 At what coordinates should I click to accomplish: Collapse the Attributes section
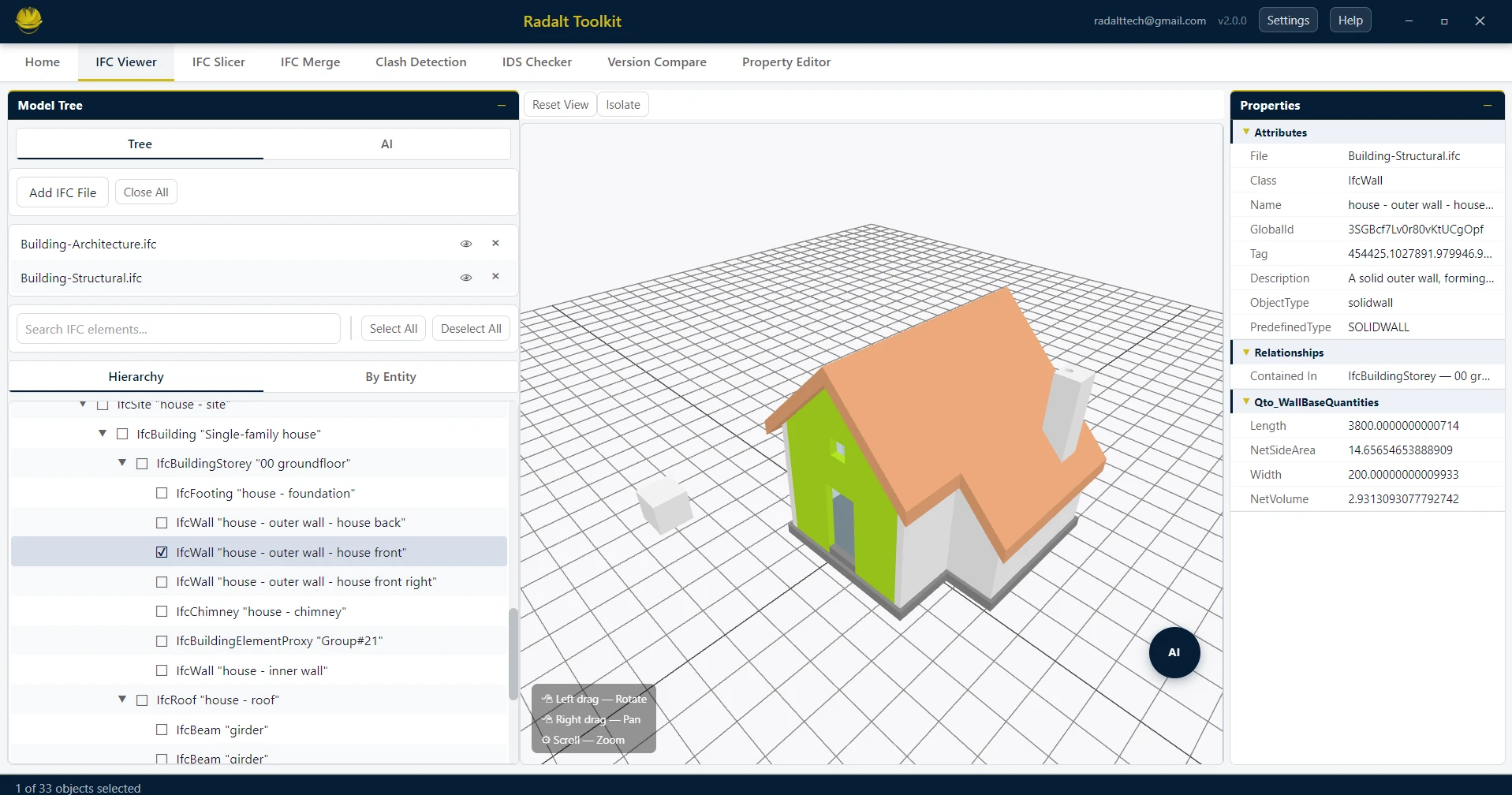click(1246, 132)
